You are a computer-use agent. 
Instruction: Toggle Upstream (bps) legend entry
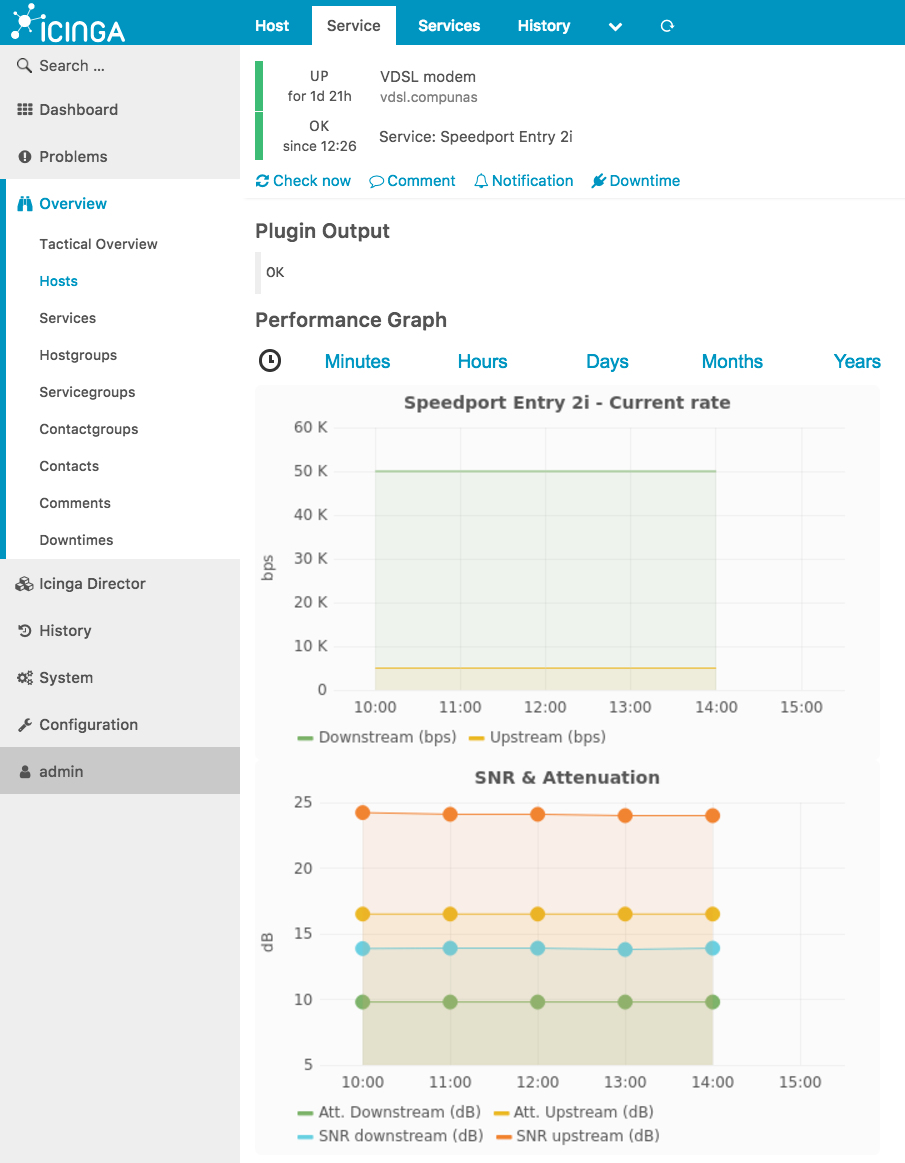538,737
